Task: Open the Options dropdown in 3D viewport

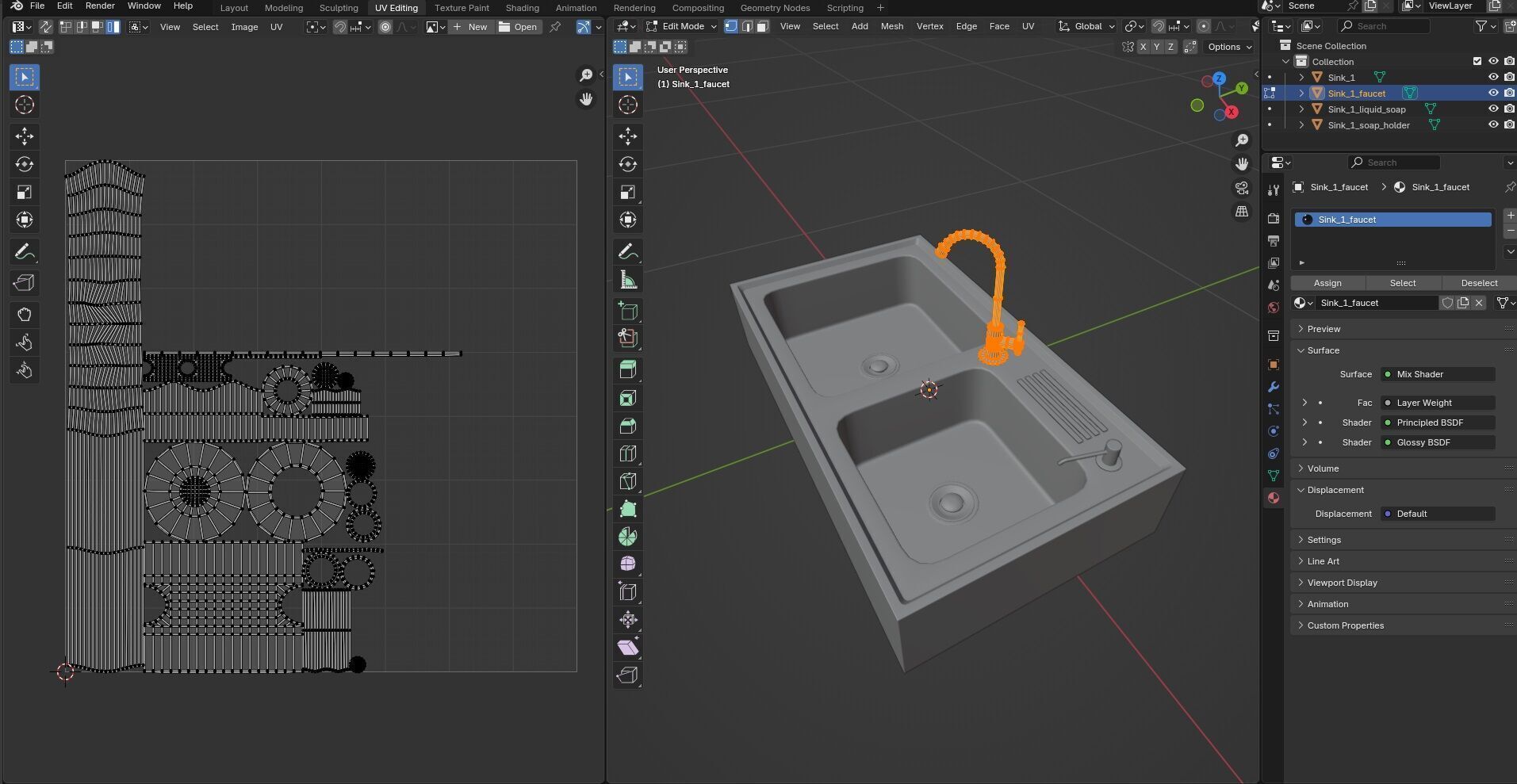Action: 1230,48
